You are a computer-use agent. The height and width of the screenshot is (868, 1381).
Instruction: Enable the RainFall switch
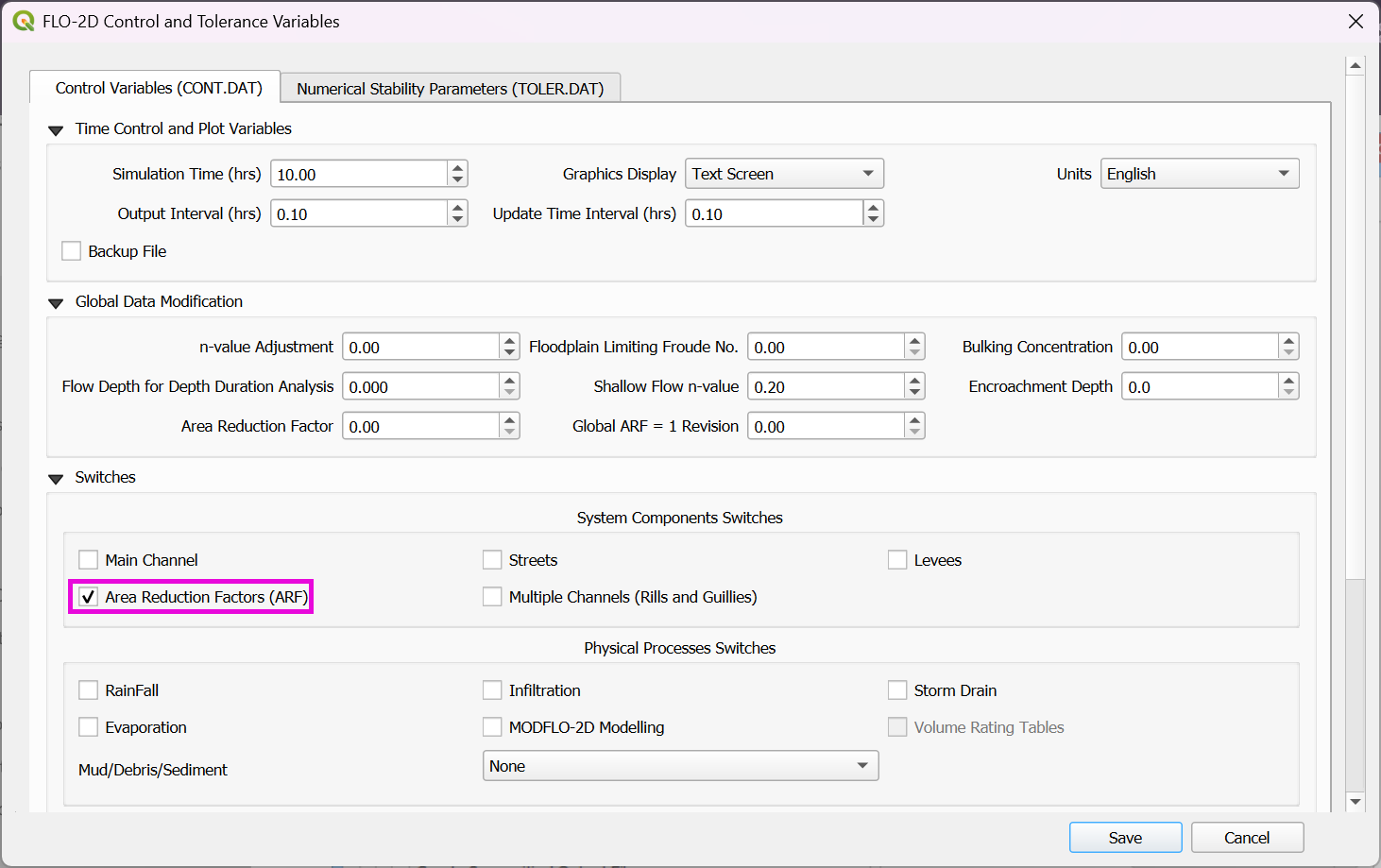click(x=89, y=690)
